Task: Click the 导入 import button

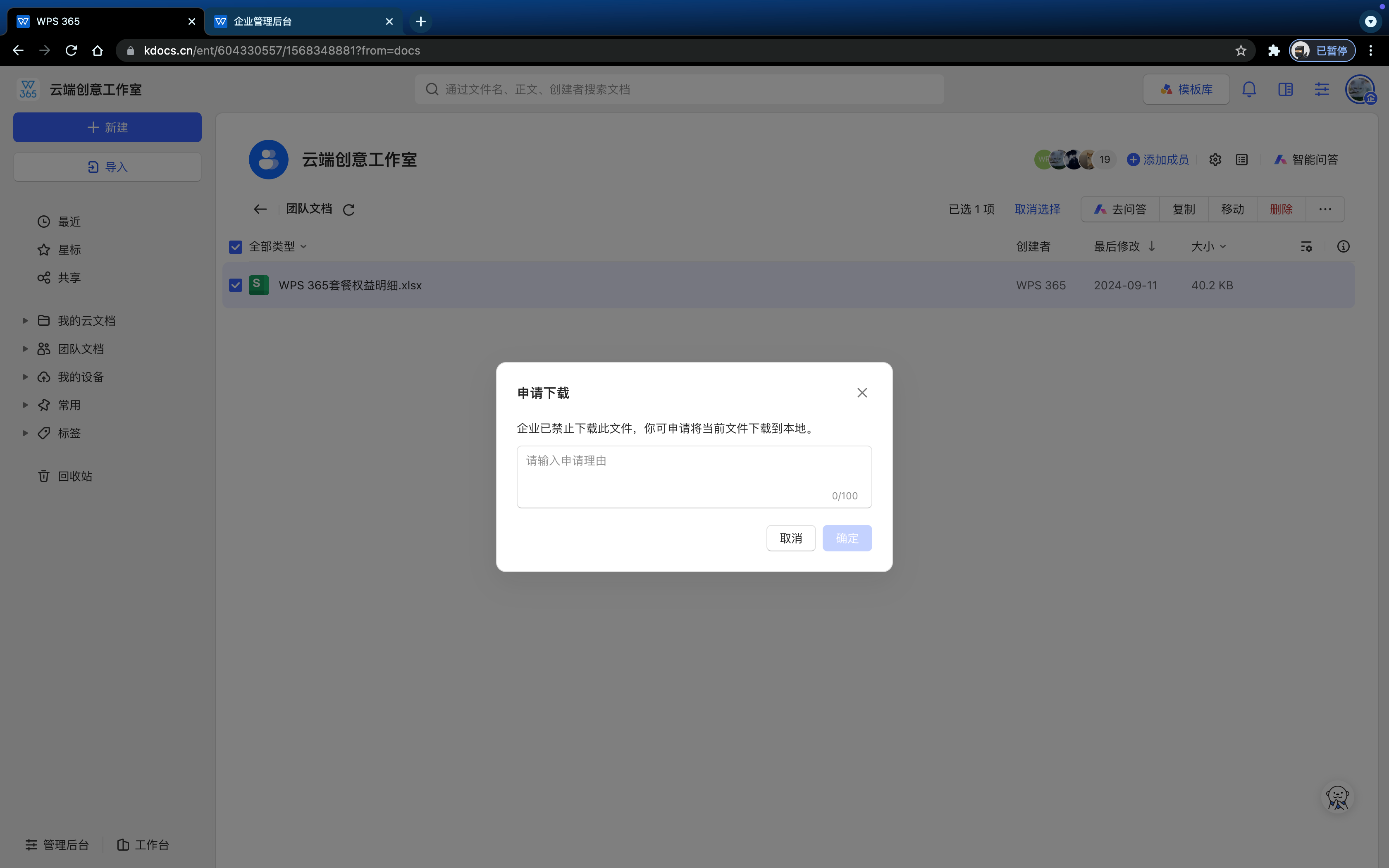Action: 107,167
